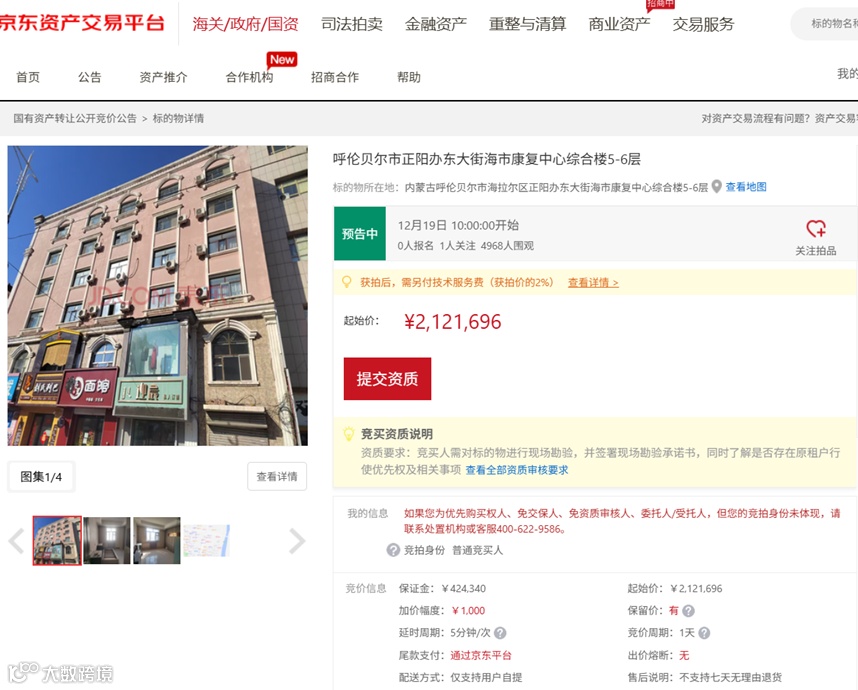Open 查看详情 > link in fee notice

pyautogui.click(x=593, y=282)
